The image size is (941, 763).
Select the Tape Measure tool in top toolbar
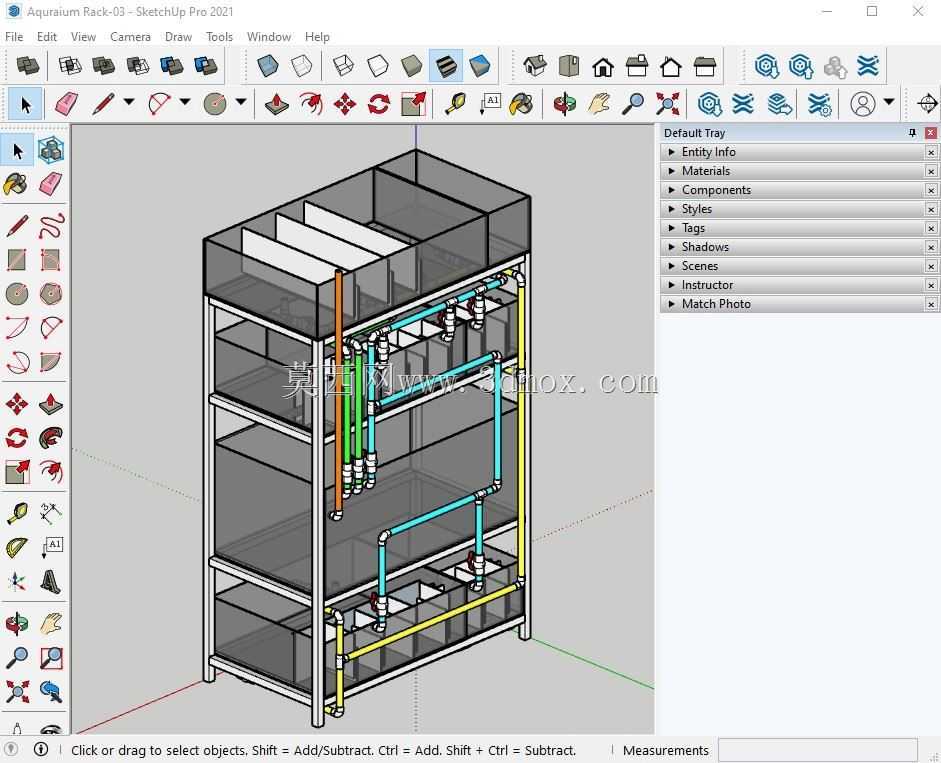tap(455, 104)
